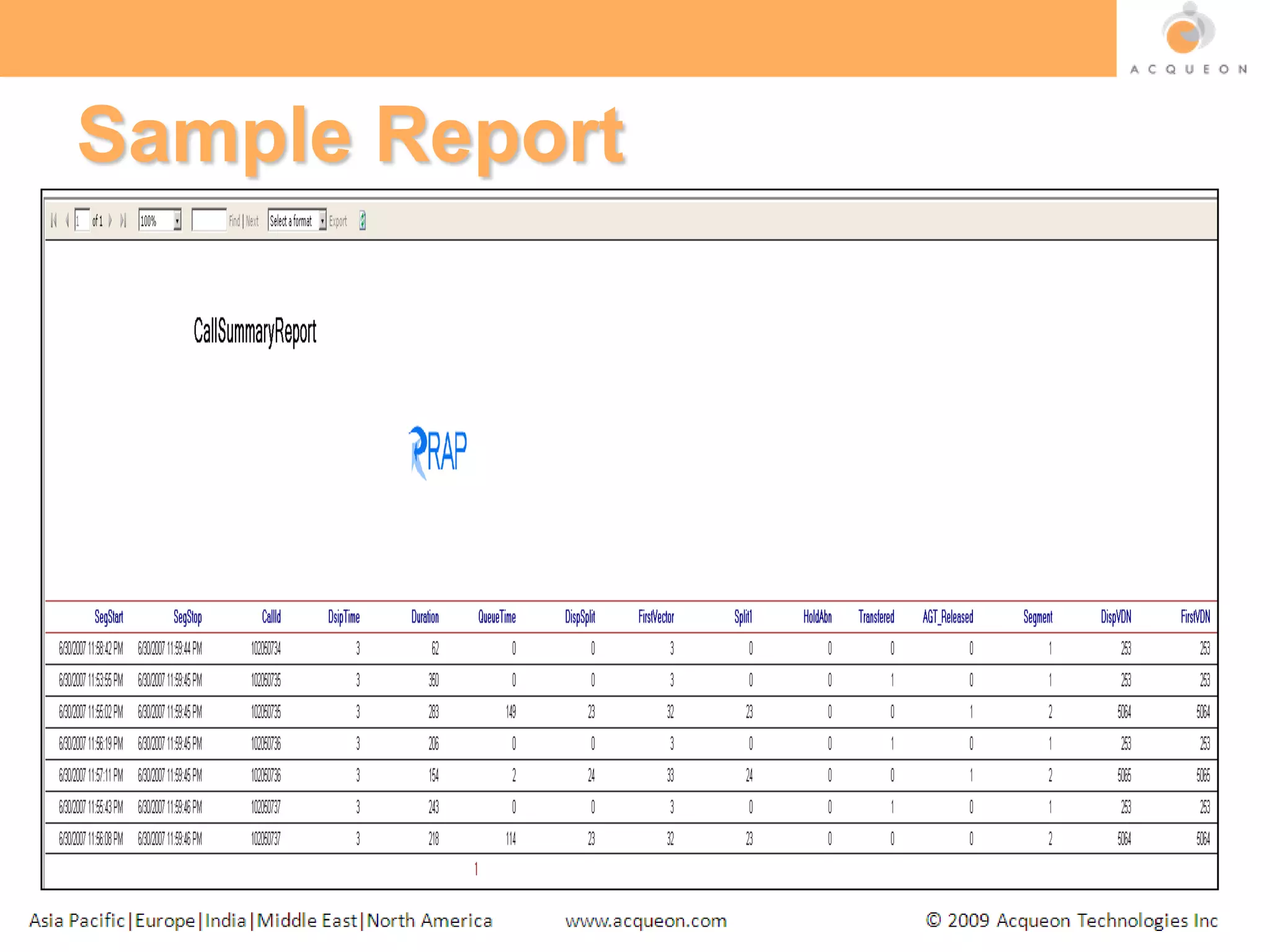
Task: Refresh the report viewer
Action: [x=363, y=221]
